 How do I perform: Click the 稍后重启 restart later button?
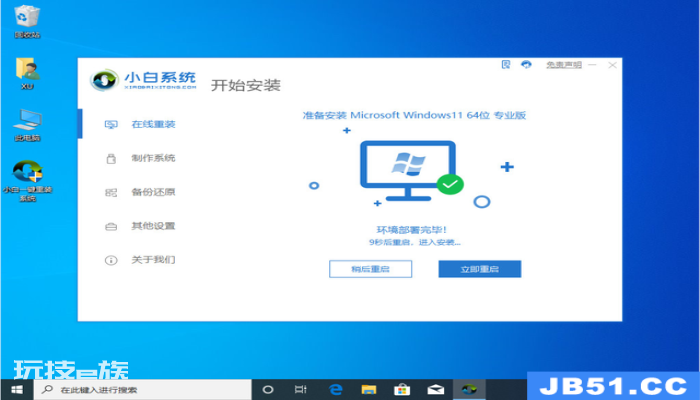pos(371,269)
